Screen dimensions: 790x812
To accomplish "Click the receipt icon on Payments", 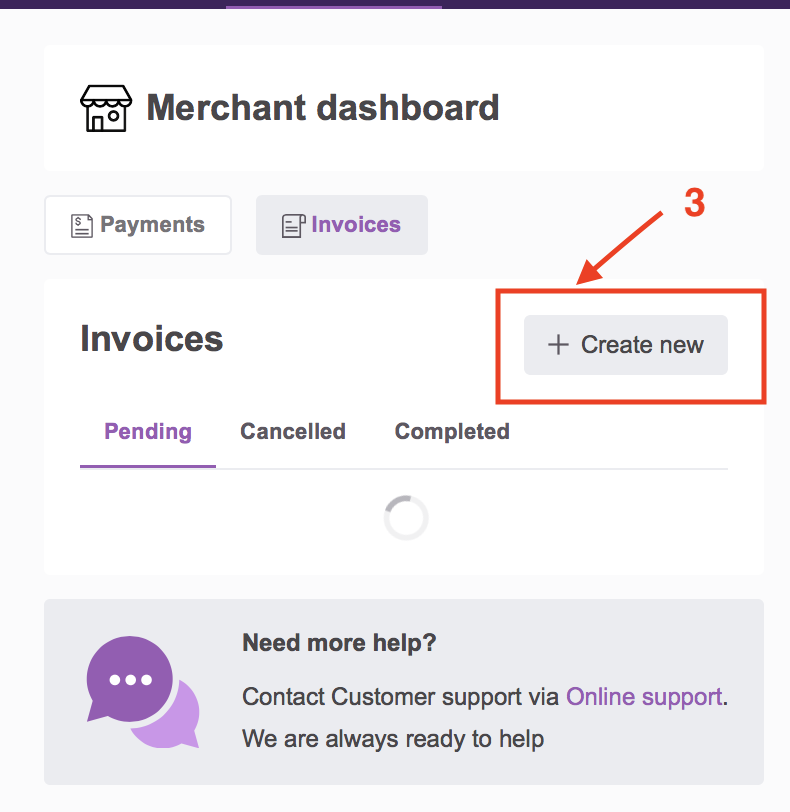I will pos(81,226).
